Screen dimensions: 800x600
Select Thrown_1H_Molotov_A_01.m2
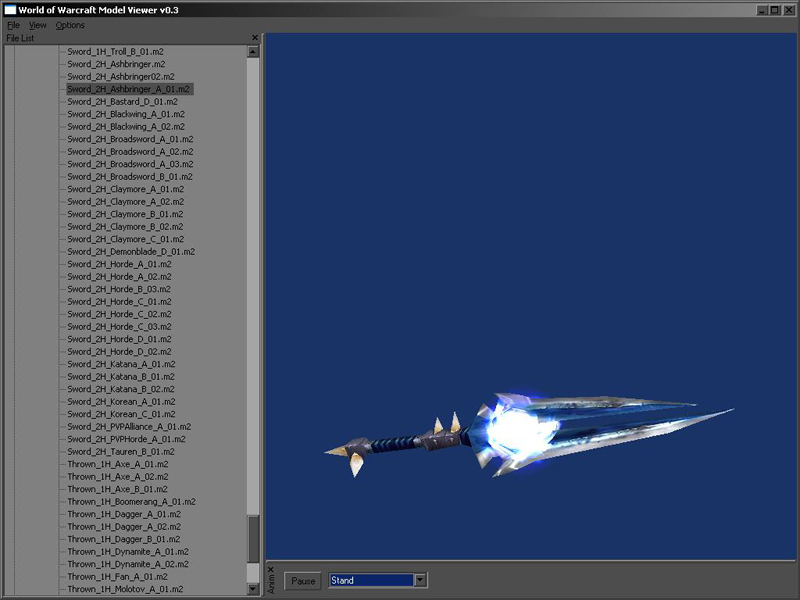tap(125, 589)
